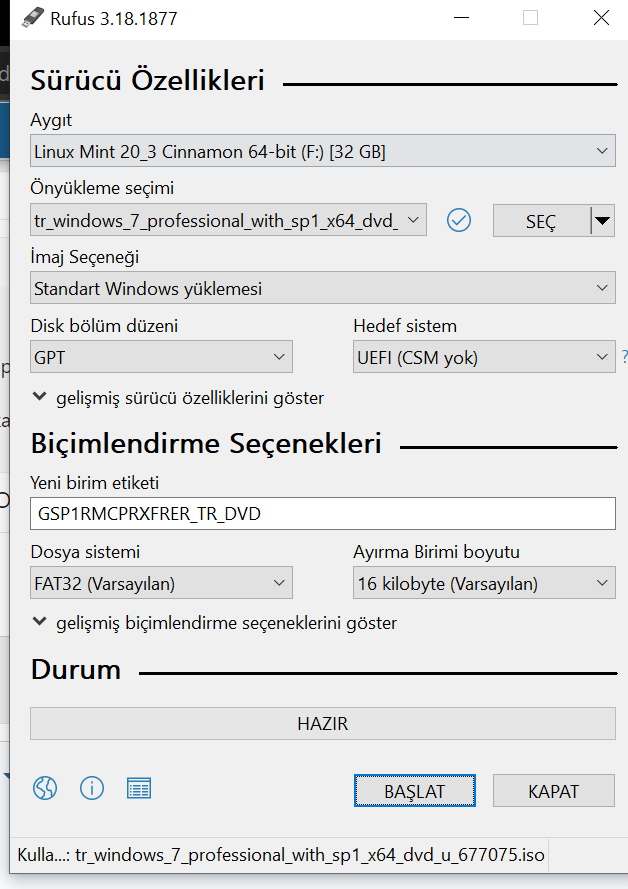Open the log viewer icon
The width and height of the screenshot is (628, 889).
tap(139, 788)
